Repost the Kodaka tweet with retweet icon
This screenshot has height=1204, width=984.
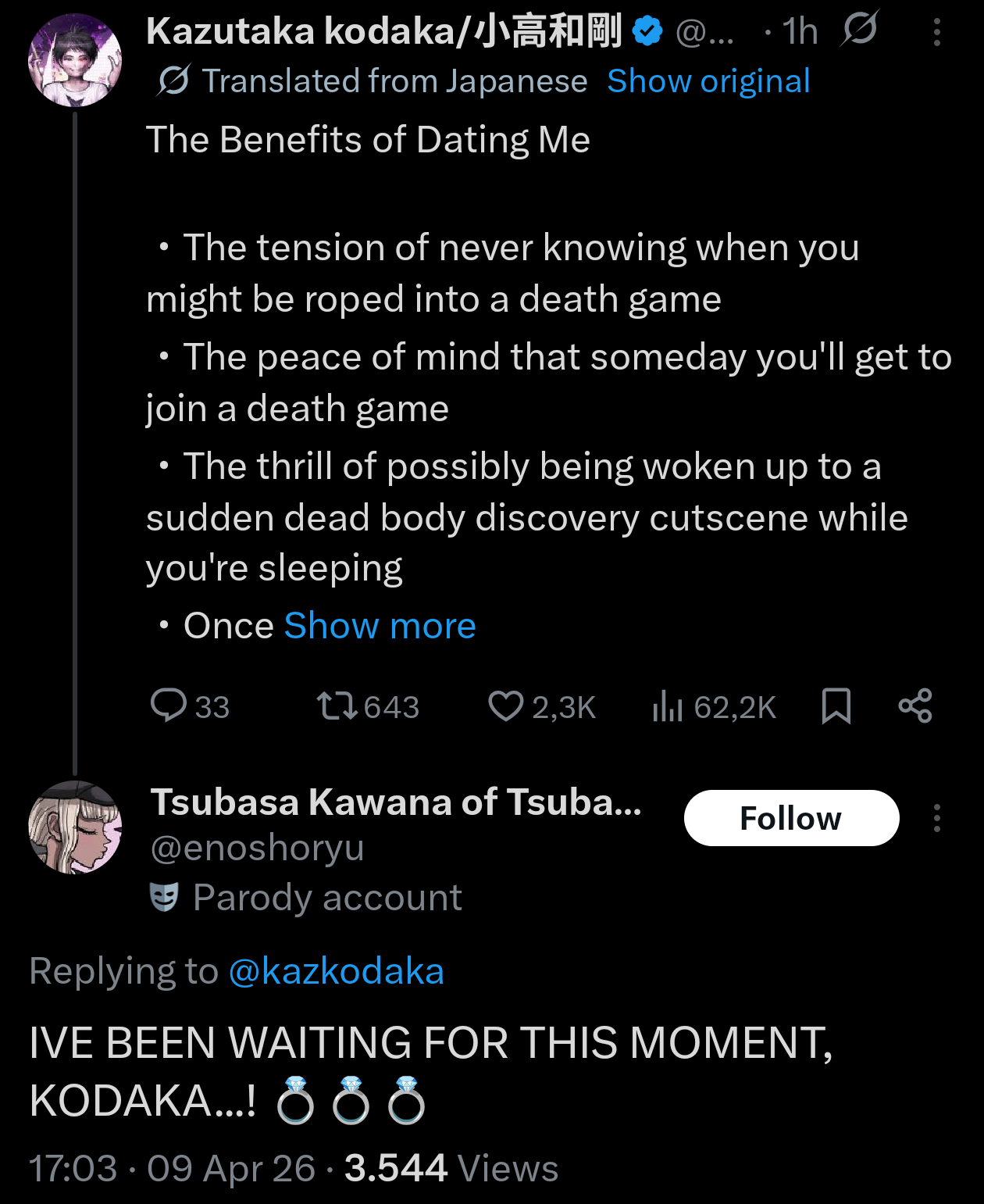[337, 706]
